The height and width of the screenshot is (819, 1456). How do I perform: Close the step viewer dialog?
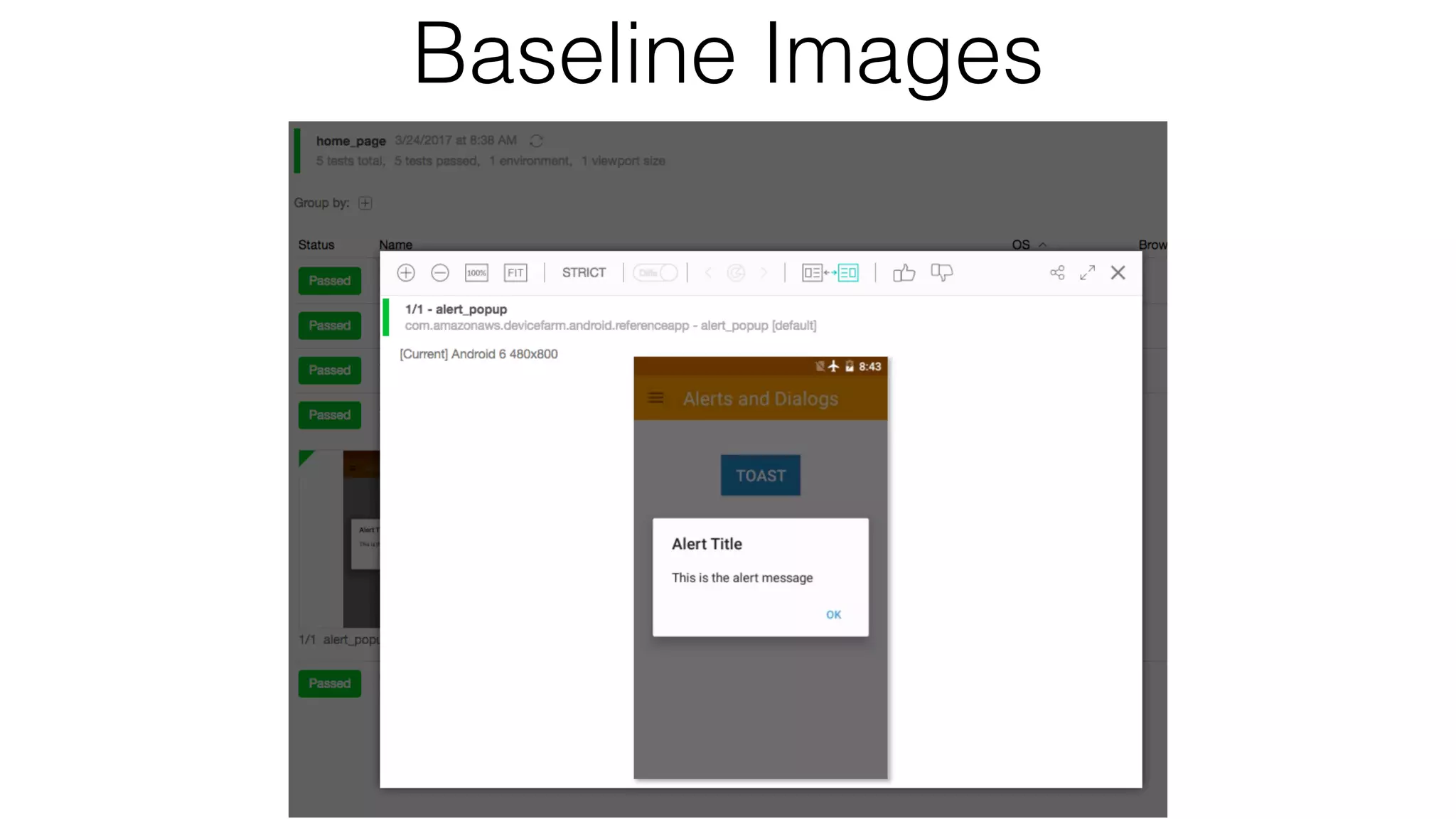pyautogui.click(x=1118, y=273)
